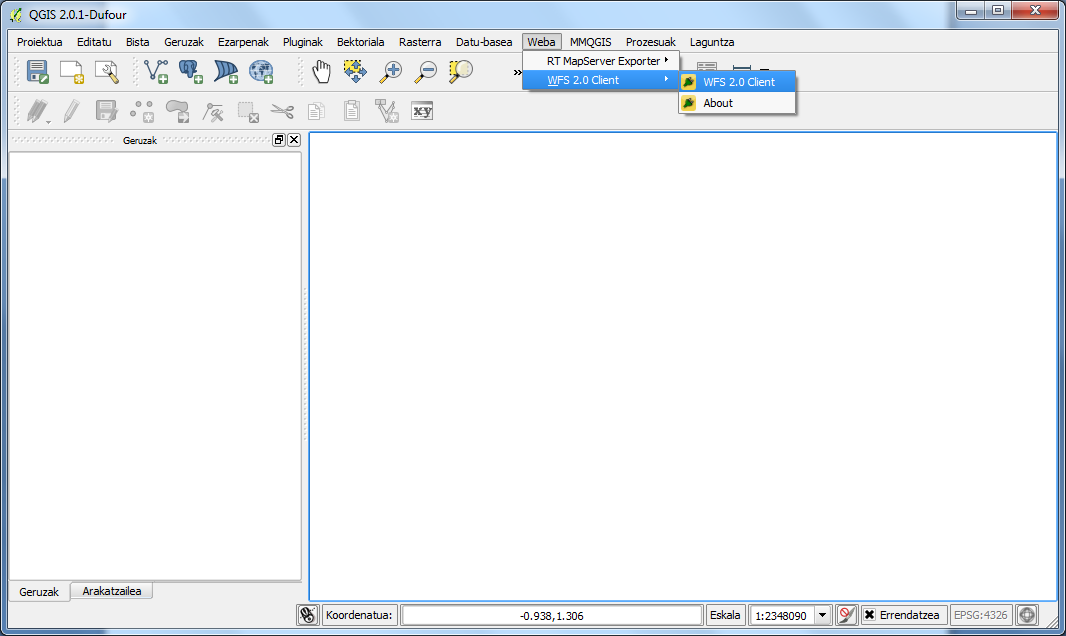The height and width of the screenshot is (636, 1066).
Task: Choose WFS 2.0 Client in submenu
Action: tap(738, 82)
